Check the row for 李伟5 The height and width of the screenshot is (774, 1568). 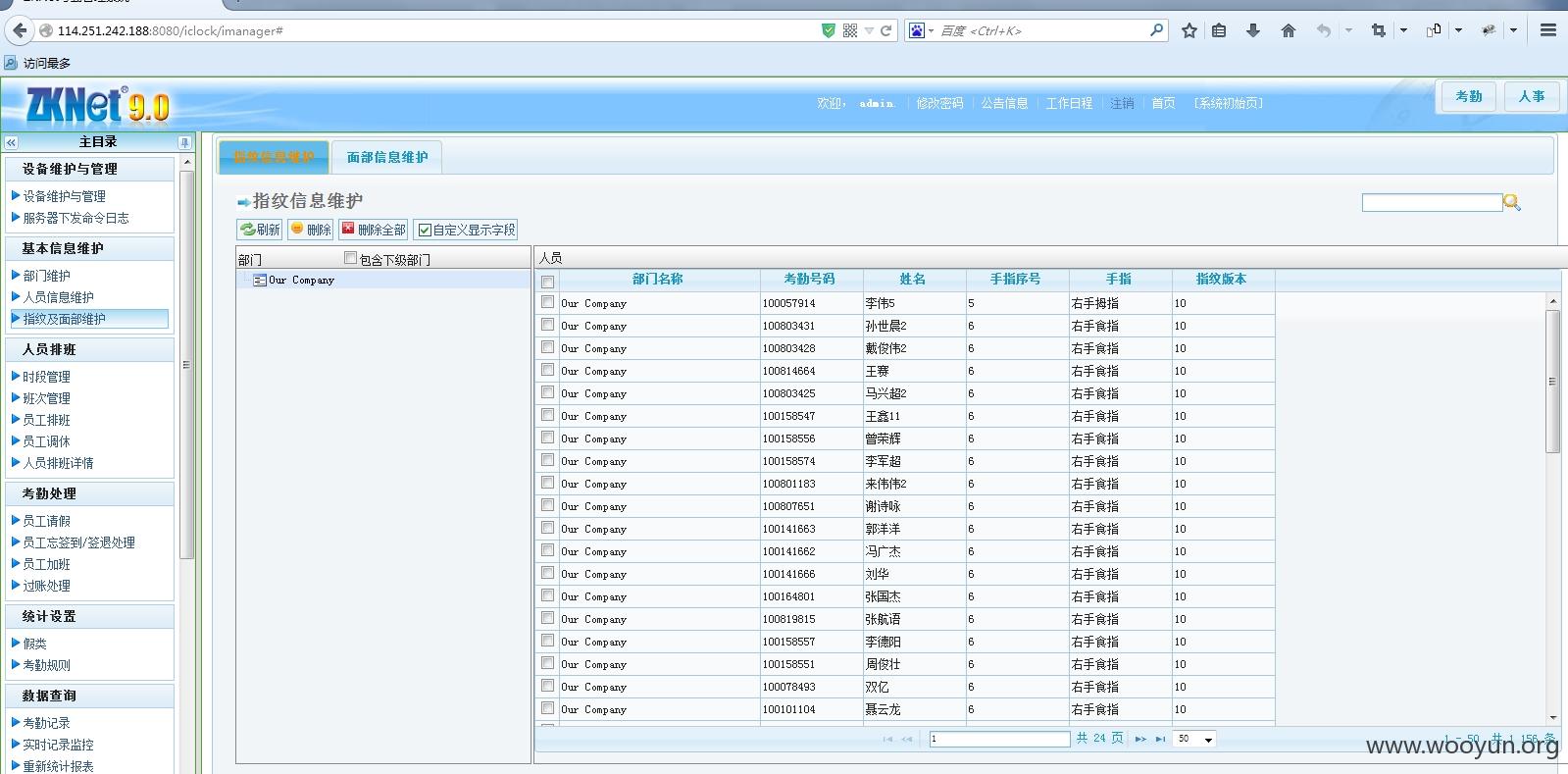547,302
